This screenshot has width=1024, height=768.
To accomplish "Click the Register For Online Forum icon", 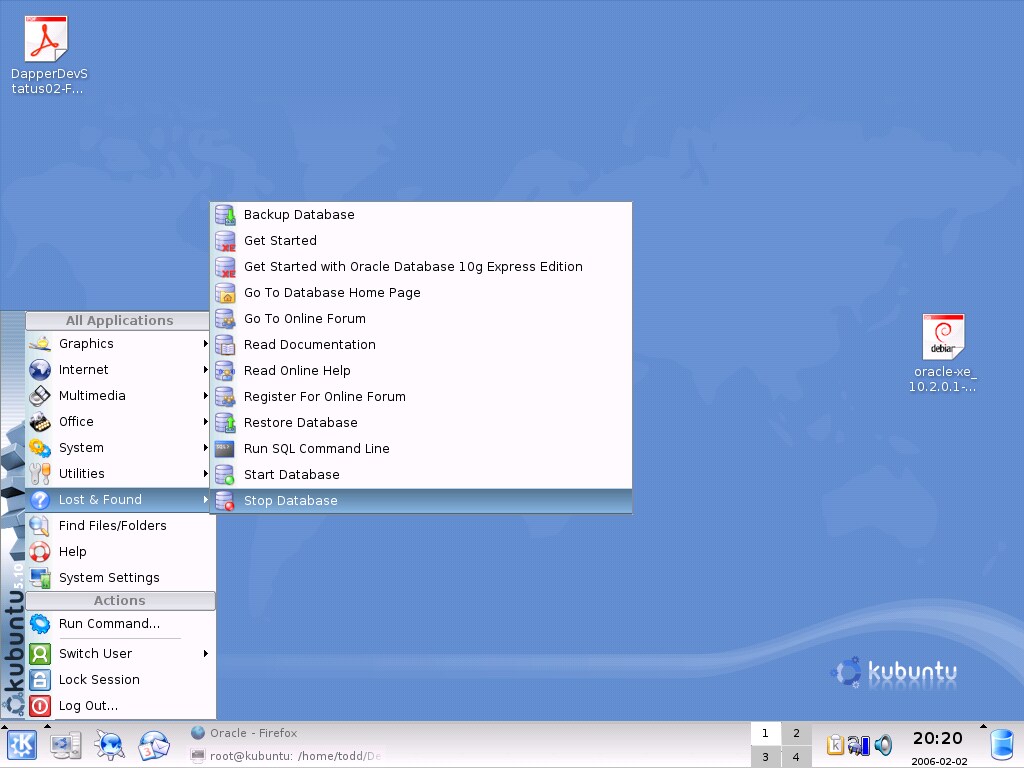I will tap(225, 397).
